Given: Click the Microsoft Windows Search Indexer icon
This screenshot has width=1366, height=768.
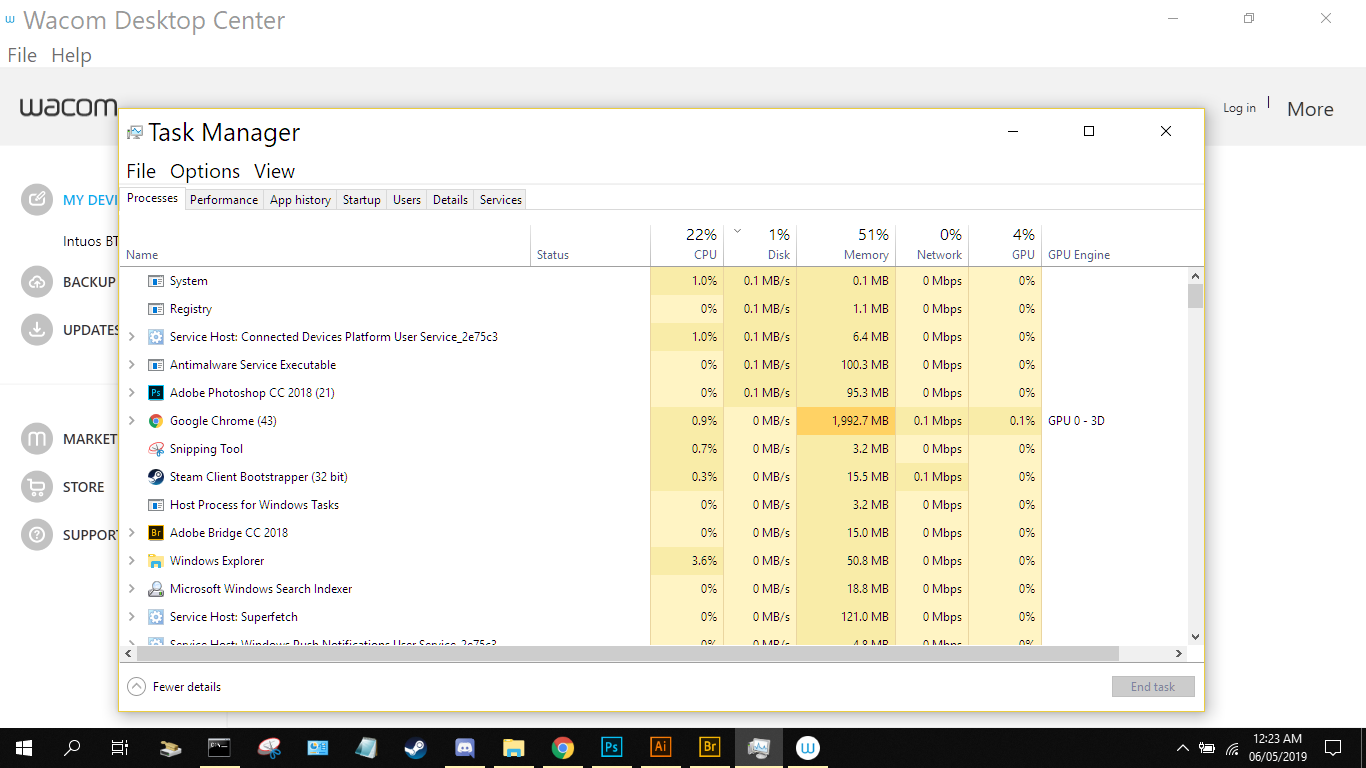Looking at the screenshot, I should (x=155, y=589).
